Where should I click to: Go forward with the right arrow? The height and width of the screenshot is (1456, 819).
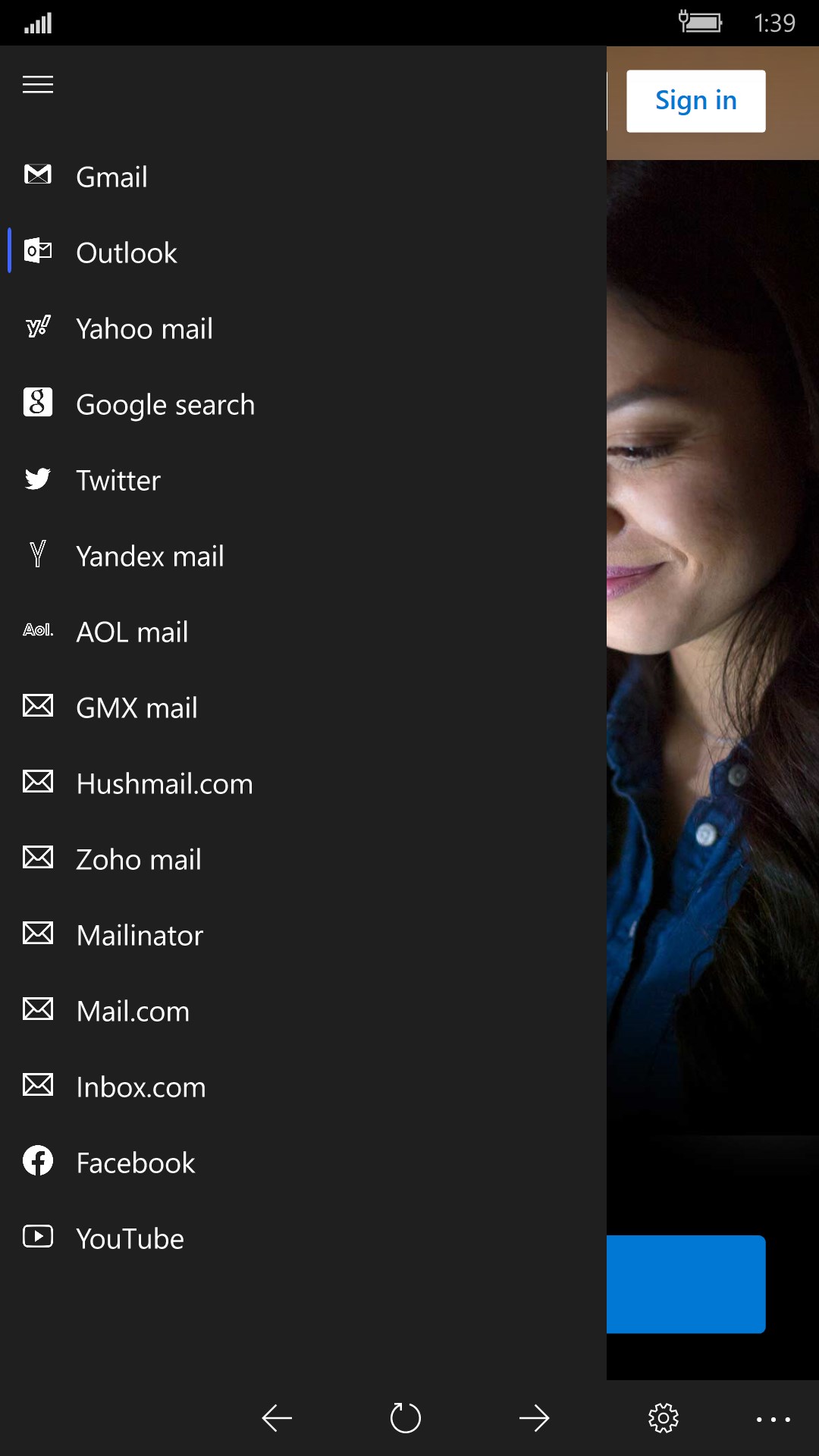pyautogui.click(x=535, y=1418)
